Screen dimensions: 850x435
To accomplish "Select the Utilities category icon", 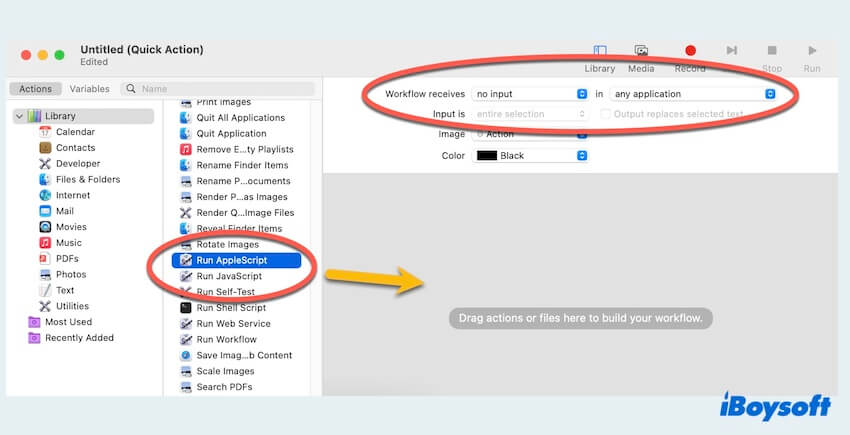I will 45,306.
